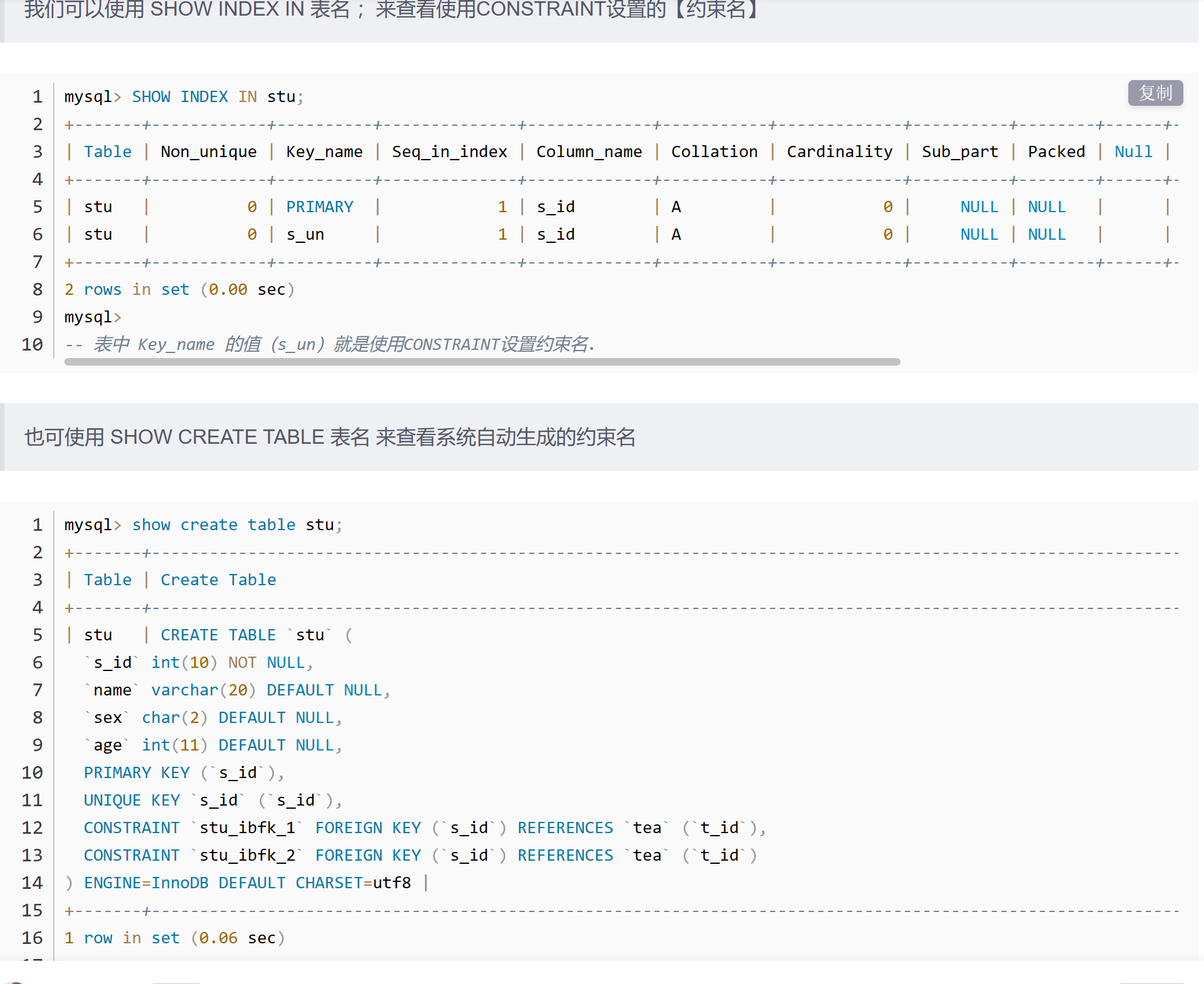
Task: Click the Seq_in_index column header
Action: pyautogui.click(x=449, y=152)
